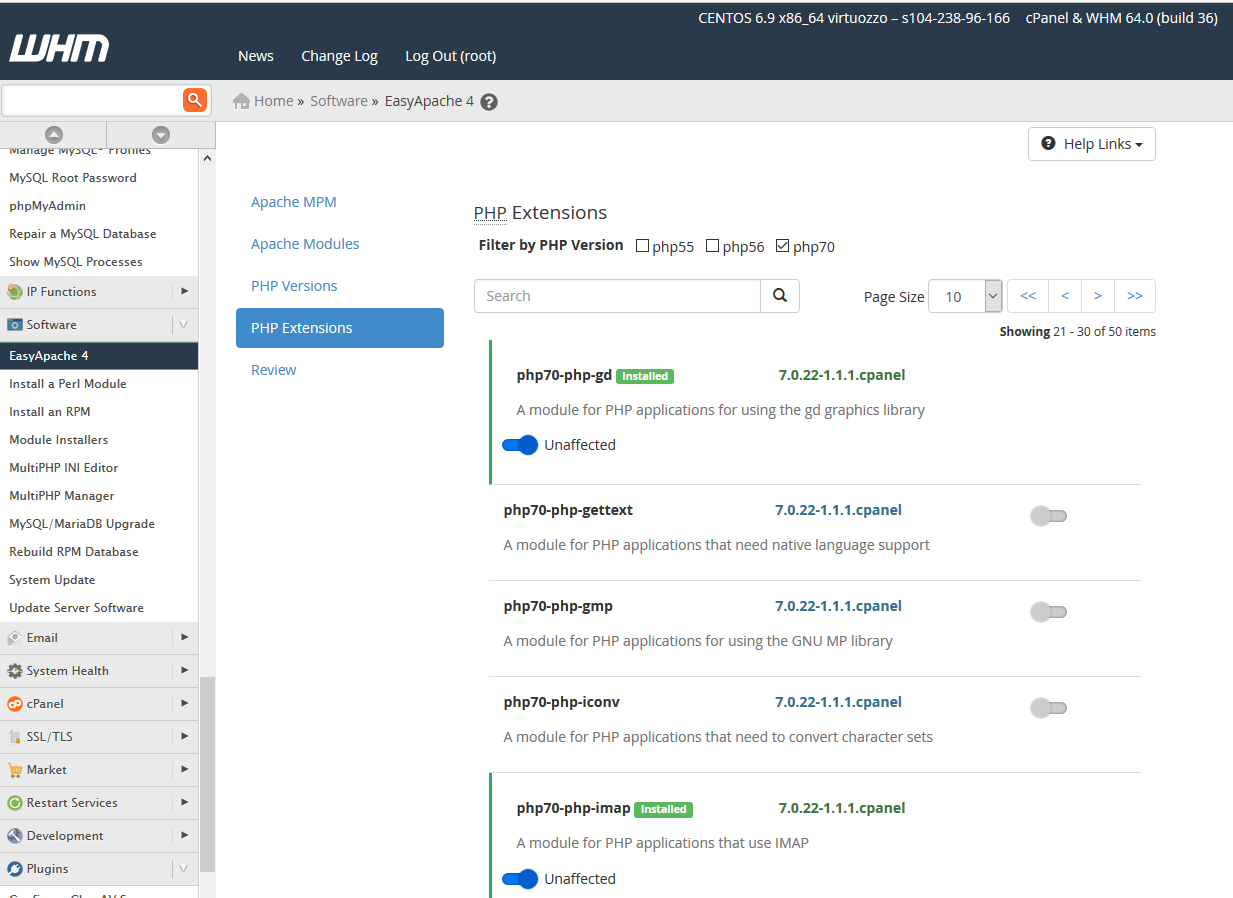Click the magnifier button beside extension search
Viewport: 1233px width, 898px height.
coord(780,296)
